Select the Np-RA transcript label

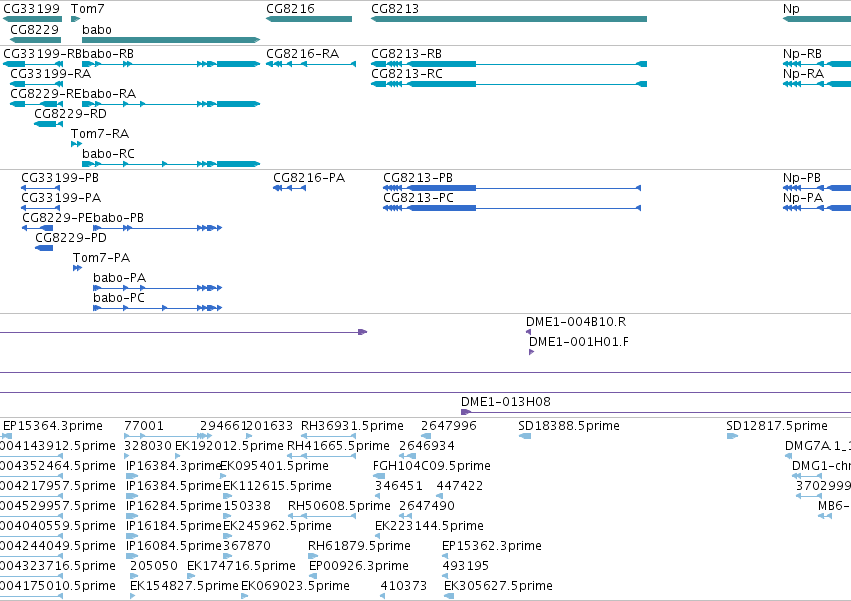coord(803,74)
